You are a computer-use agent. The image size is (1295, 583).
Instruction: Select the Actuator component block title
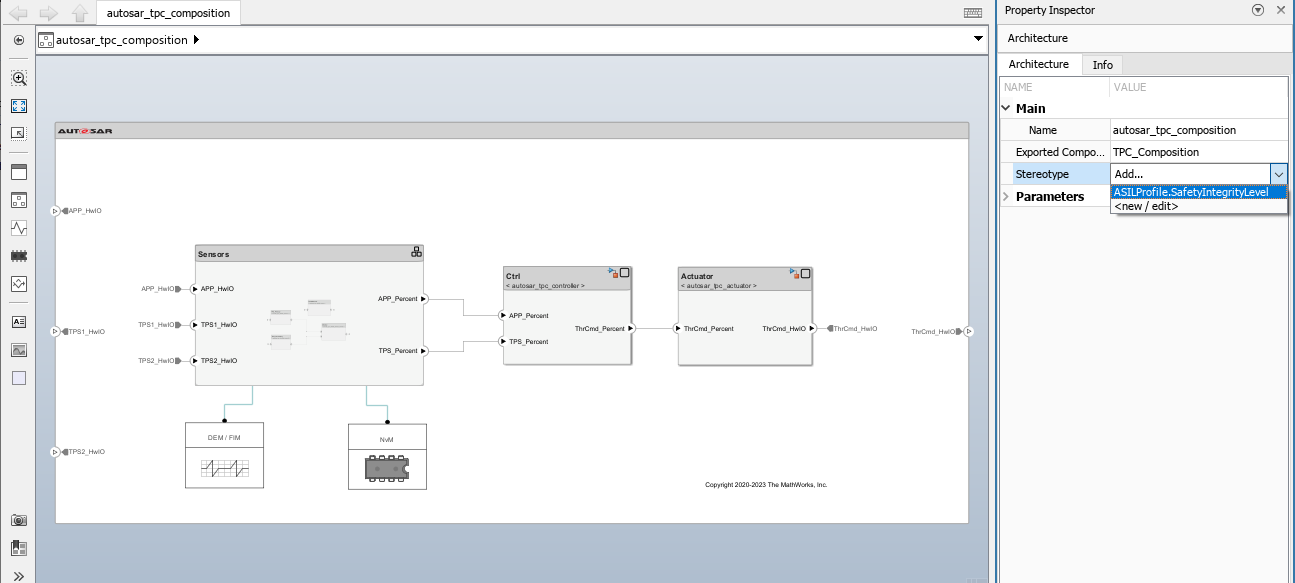(697, 274)
